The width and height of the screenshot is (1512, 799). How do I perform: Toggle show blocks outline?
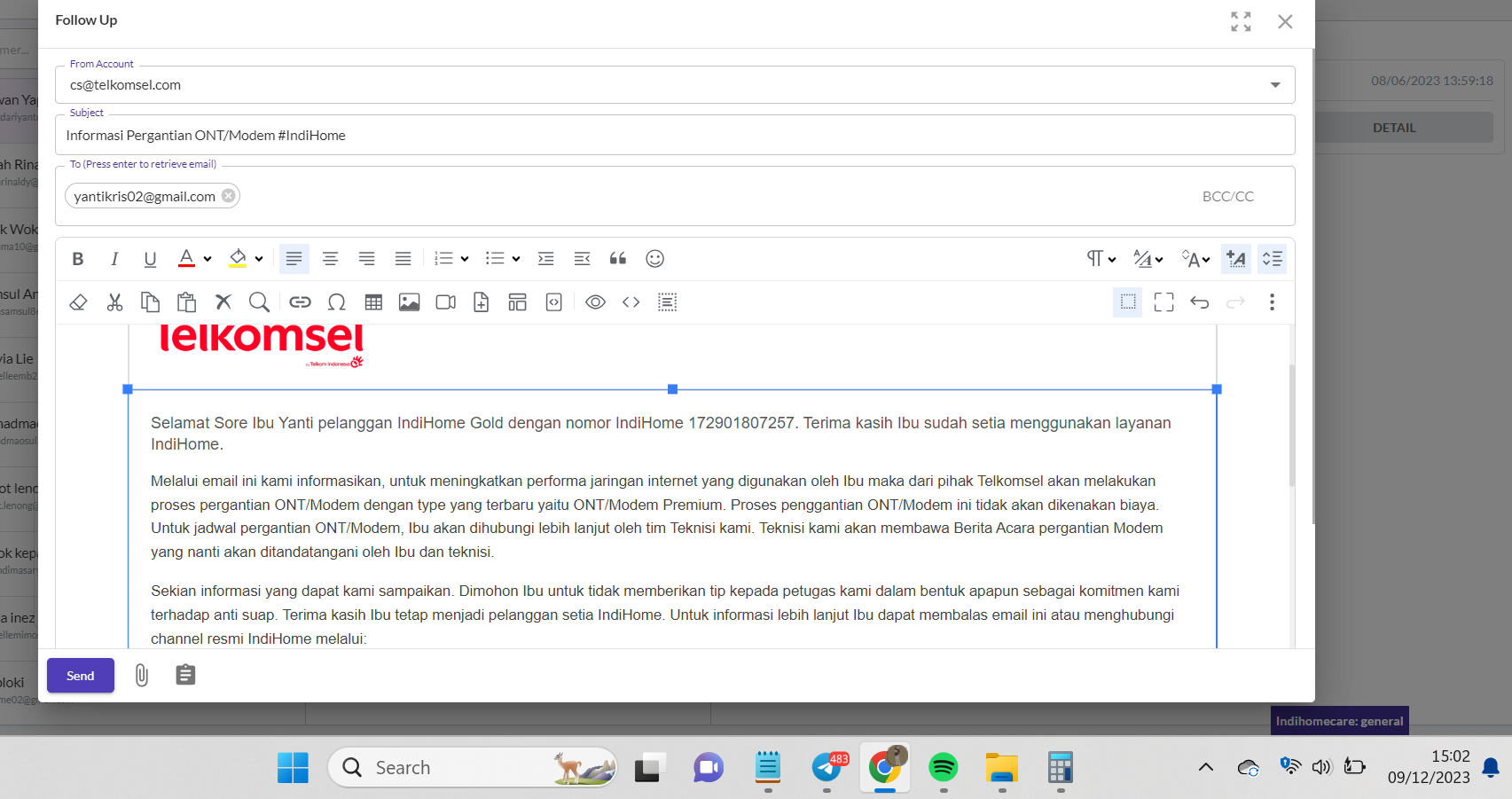[x=1128, y=302]
